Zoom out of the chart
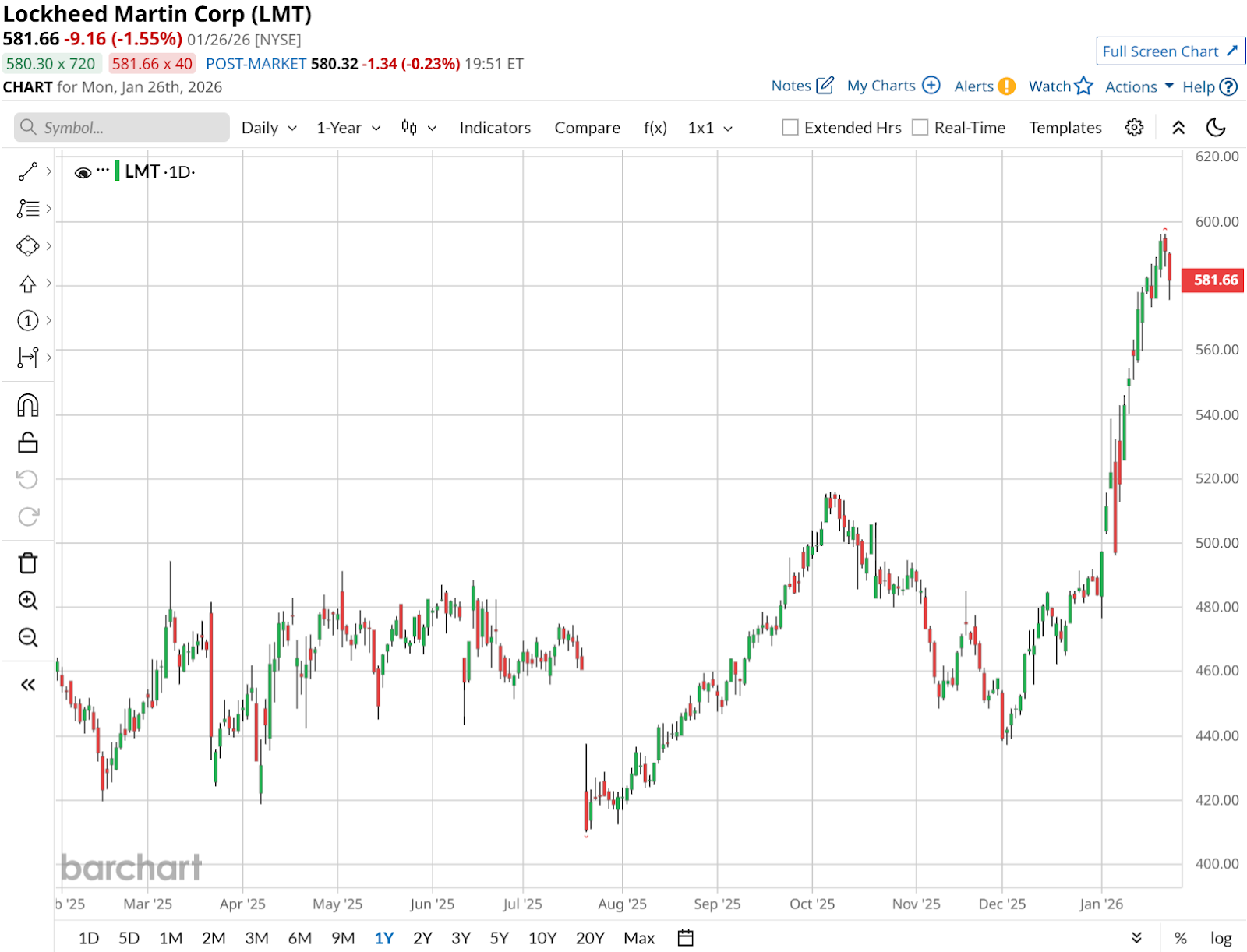The width and height of the screenshot is (1247, 952). (27, 637)
